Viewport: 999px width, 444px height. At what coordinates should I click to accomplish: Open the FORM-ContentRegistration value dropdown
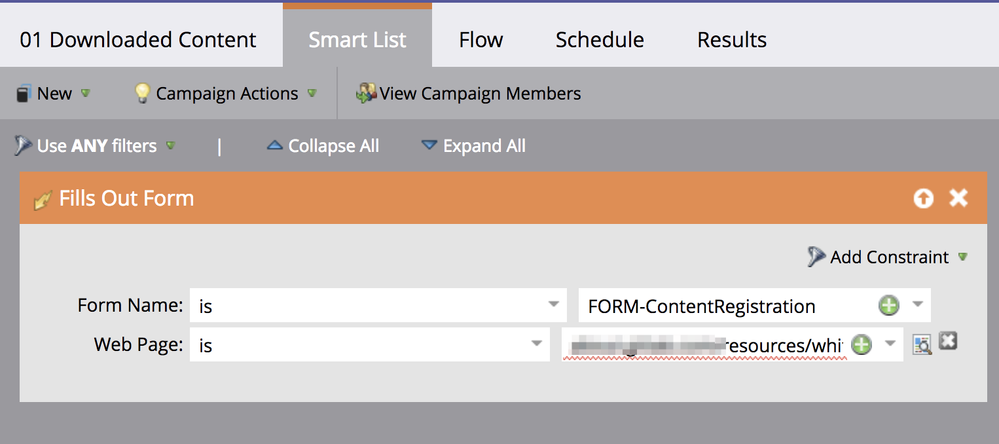[x=917, y=304]
